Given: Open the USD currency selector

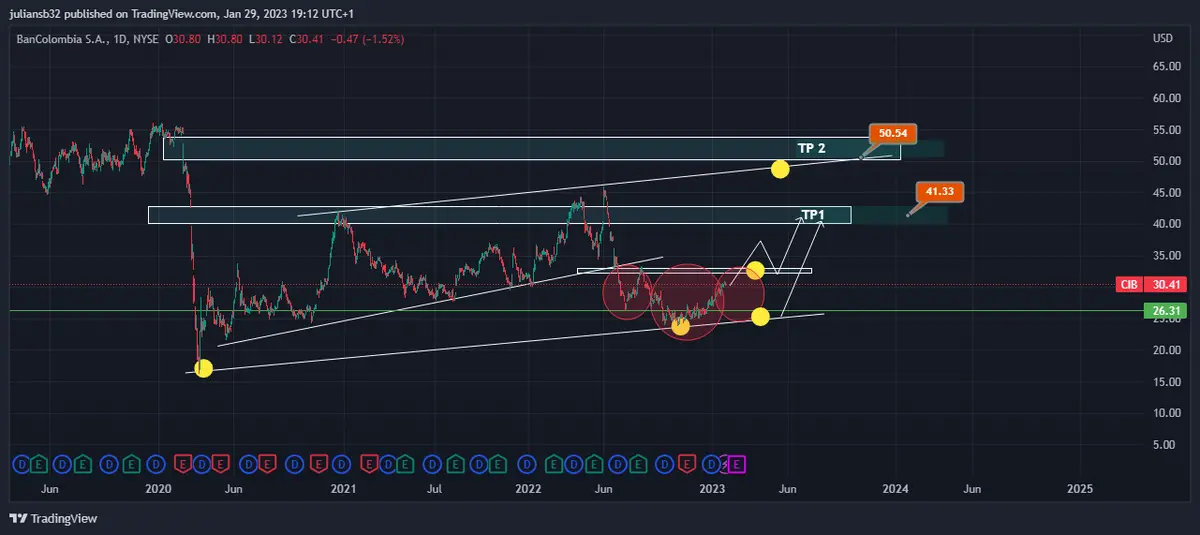Looking at the screenshot, I should tap(1162, 39).
